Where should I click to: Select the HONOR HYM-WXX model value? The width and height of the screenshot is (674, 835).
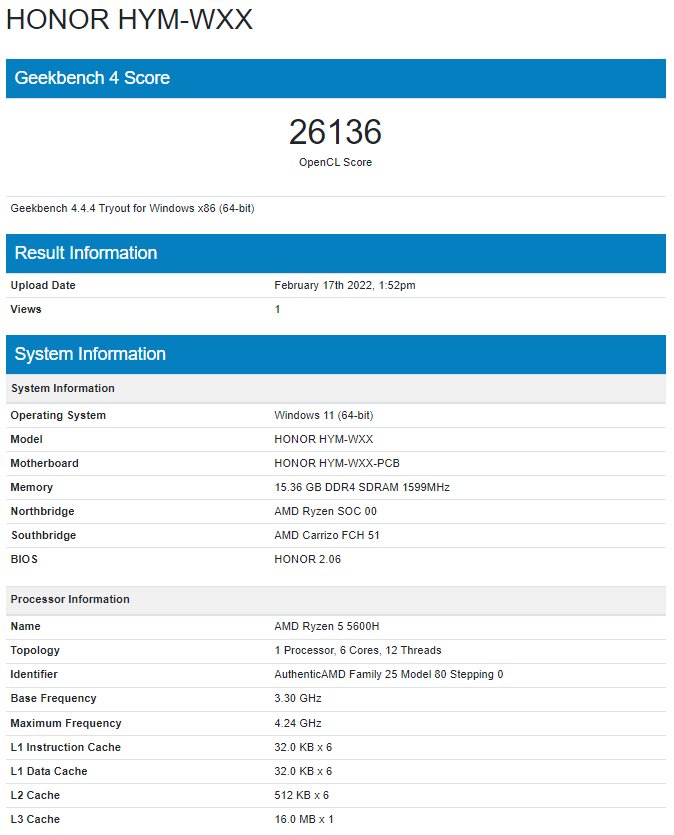[324, 439]
